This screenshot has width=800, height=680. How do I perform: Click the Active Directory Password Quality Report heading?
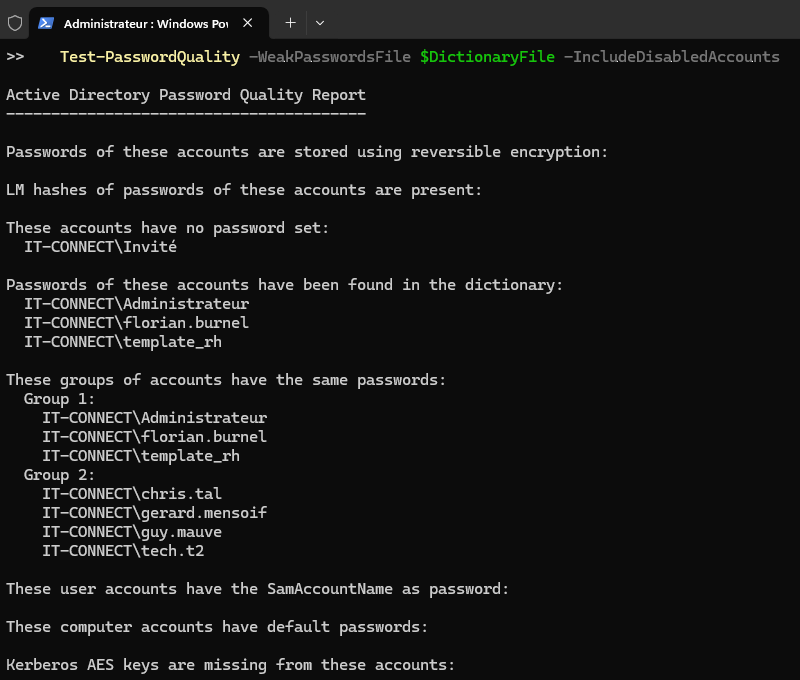click(186, 96)
